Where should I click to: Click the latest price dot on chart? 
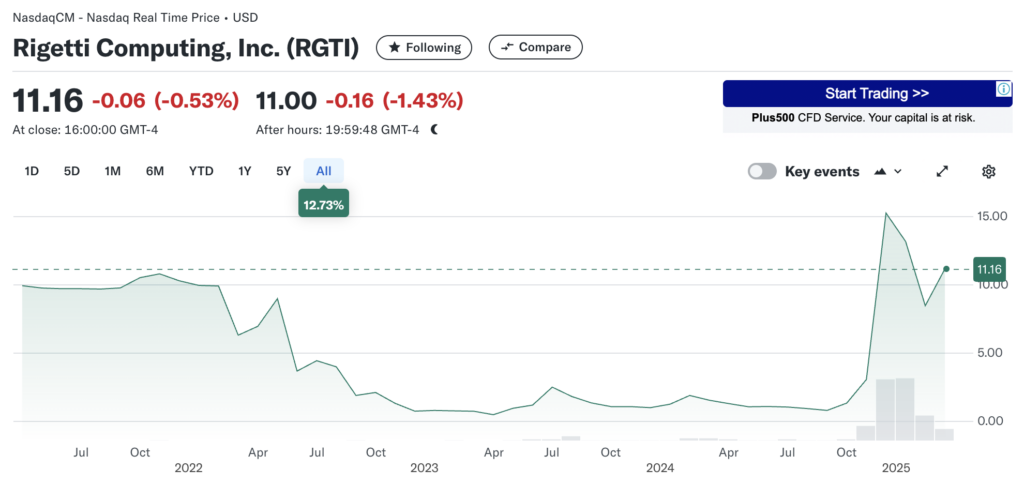[x=946, y=269]
